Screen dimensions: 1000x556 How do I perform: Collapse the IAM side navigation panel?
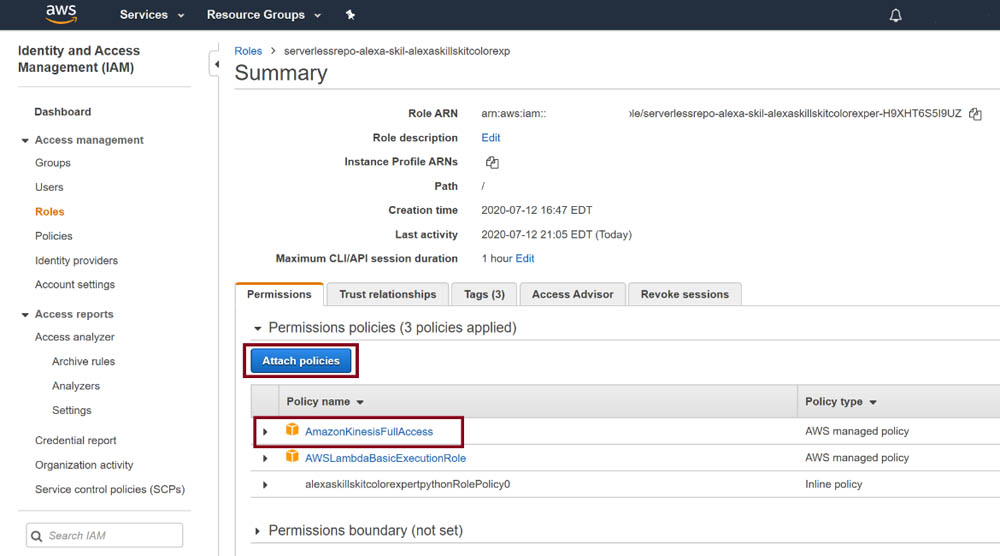[216, 64]
